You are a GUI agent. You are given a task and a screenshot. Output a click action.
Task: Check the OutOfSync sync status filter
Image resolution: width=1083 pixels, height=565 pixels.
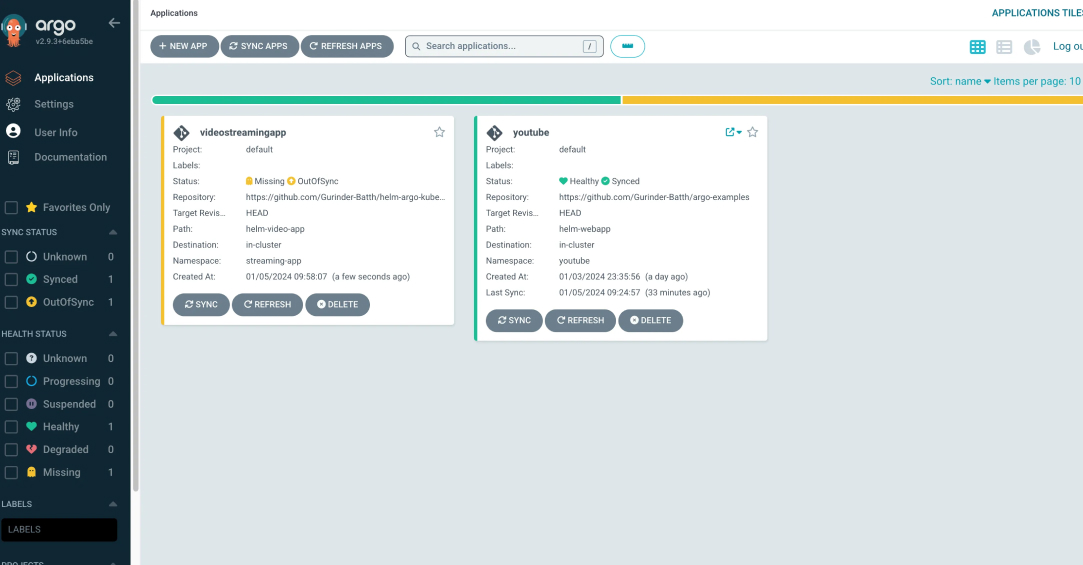tap(12, 302)
